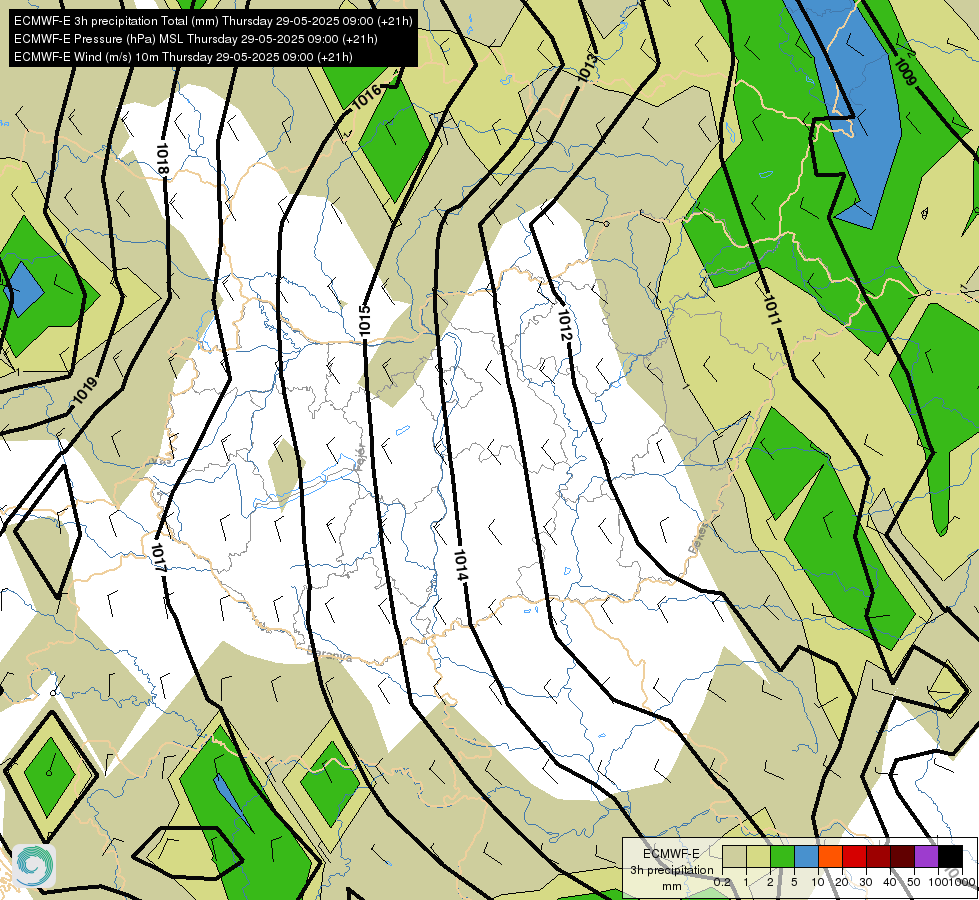Click the 0.2 tick value in legend
Screen dimensions: 979x900
coord(722,882)
